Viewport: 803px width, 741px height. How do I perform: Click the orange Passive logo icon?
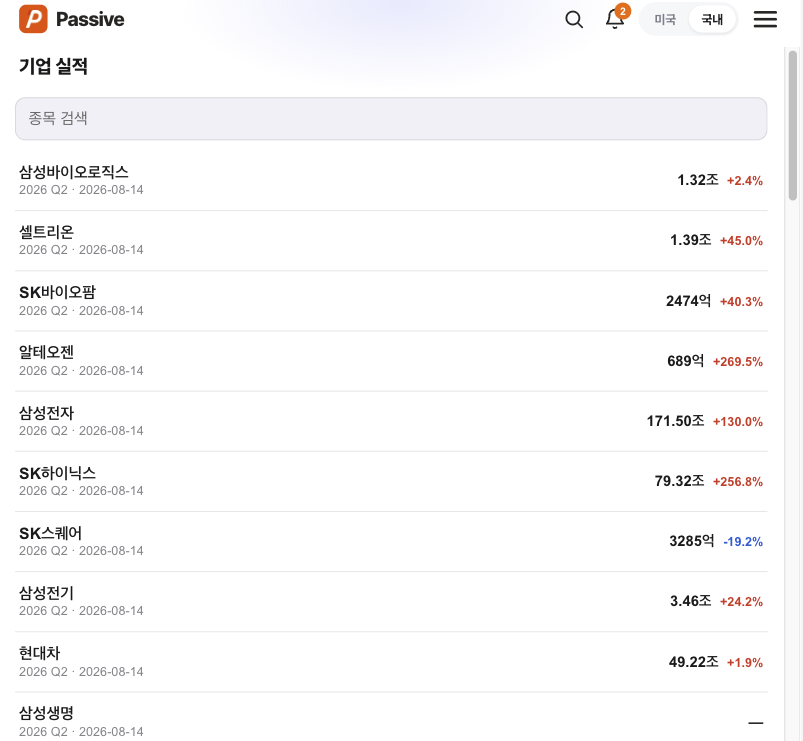pyautogui.click(x=33, y=19)
